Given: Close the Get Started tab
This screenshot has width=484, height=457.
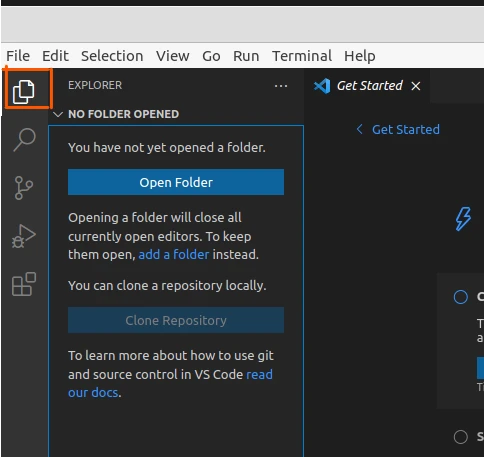Looking at the screenshot, I should pyautogui.click(x=416, y=86).
